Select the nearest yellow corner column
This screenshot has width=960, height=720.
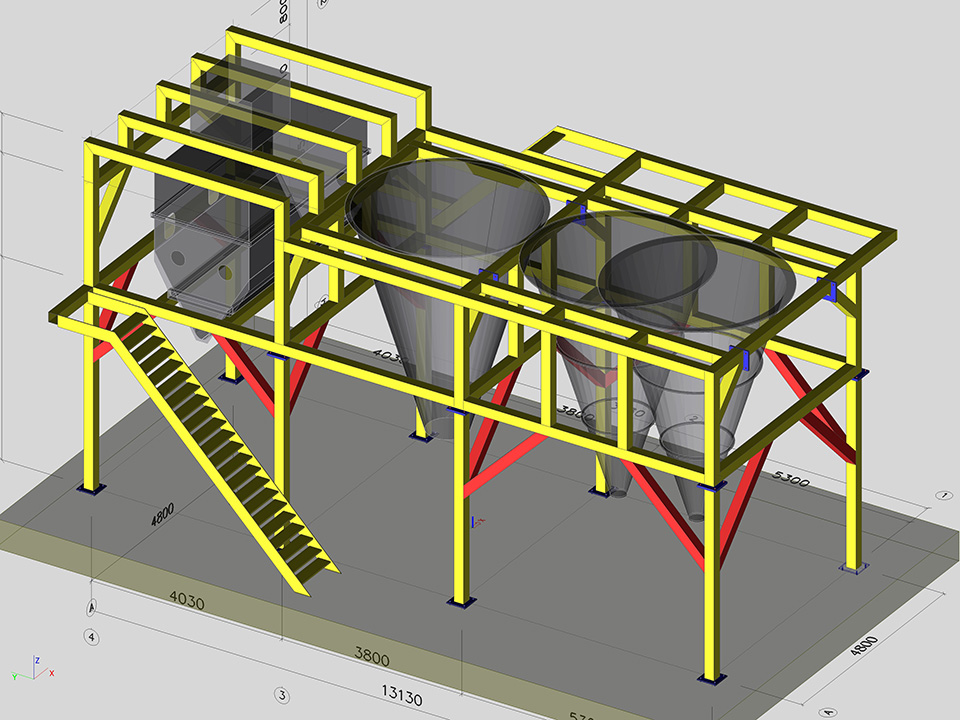(712, 580)
